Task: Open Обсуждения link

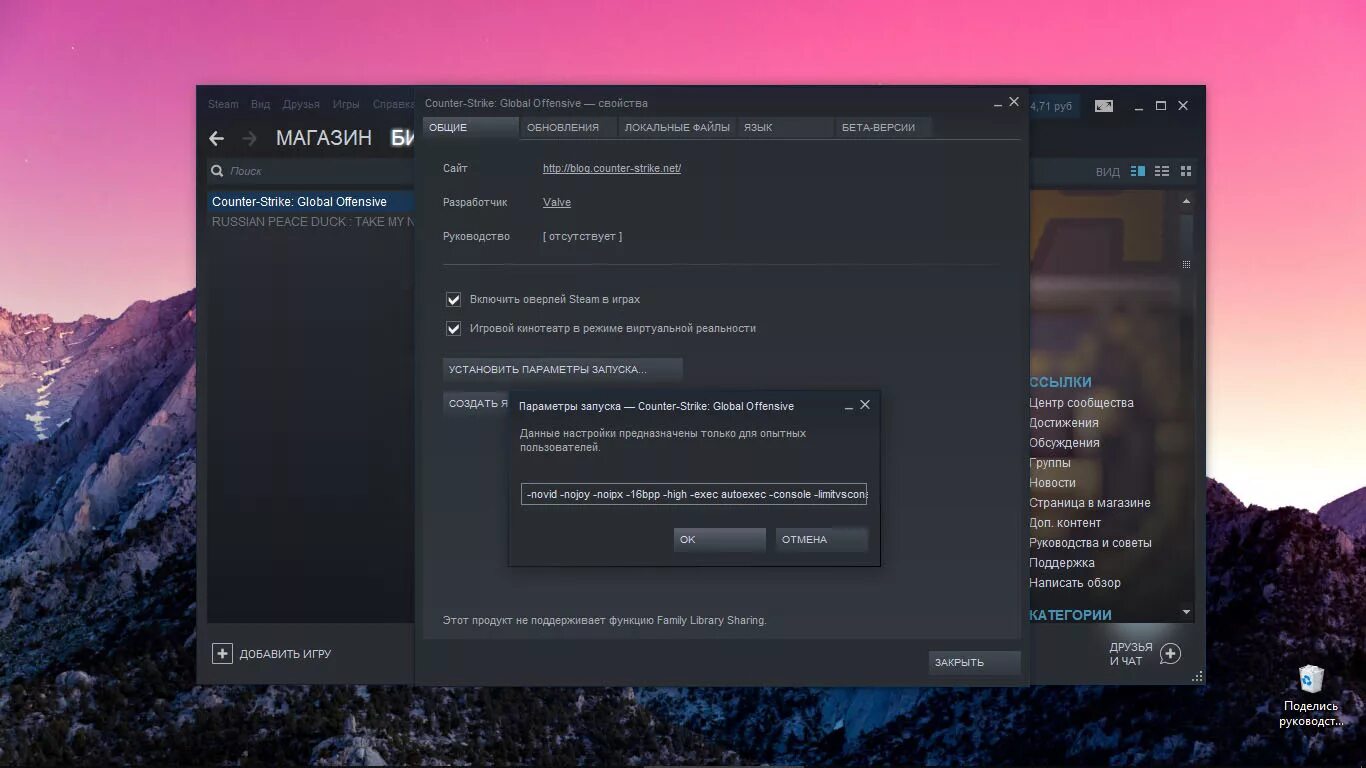Action: 1064,443
